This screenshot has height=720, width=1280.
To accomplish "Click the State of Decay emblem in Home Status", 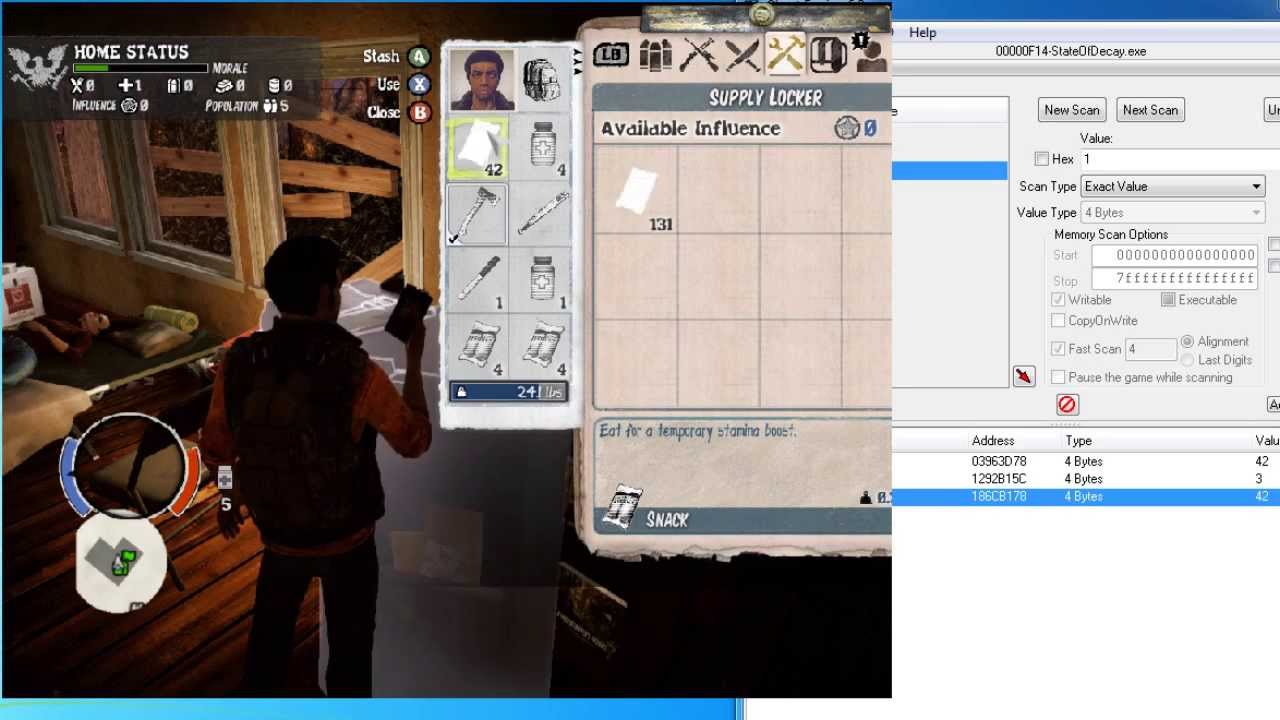I will click(38, 67).
